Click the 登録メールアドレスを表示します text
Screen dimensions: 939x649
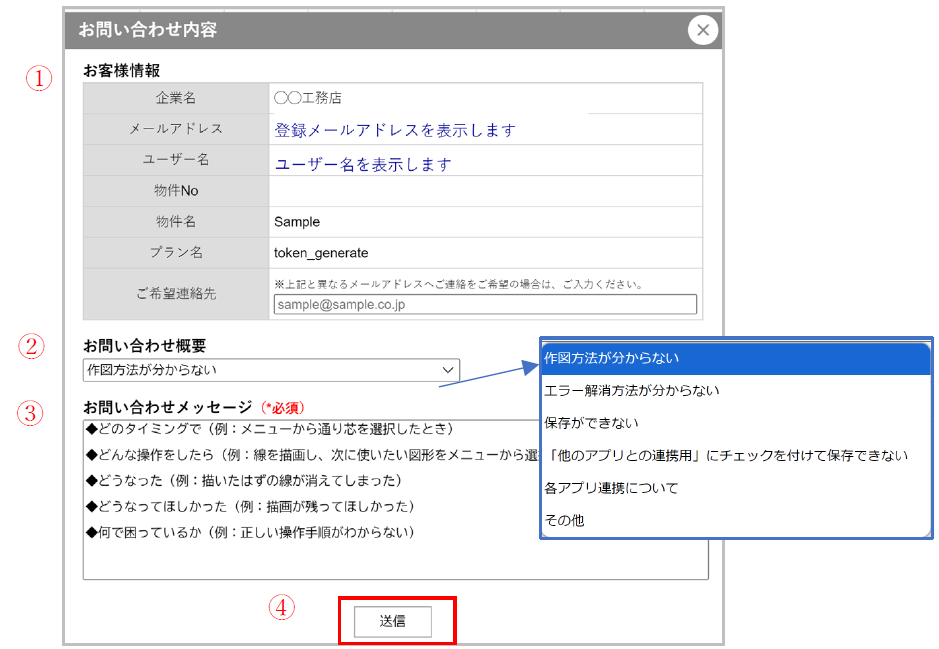point(395,130)
